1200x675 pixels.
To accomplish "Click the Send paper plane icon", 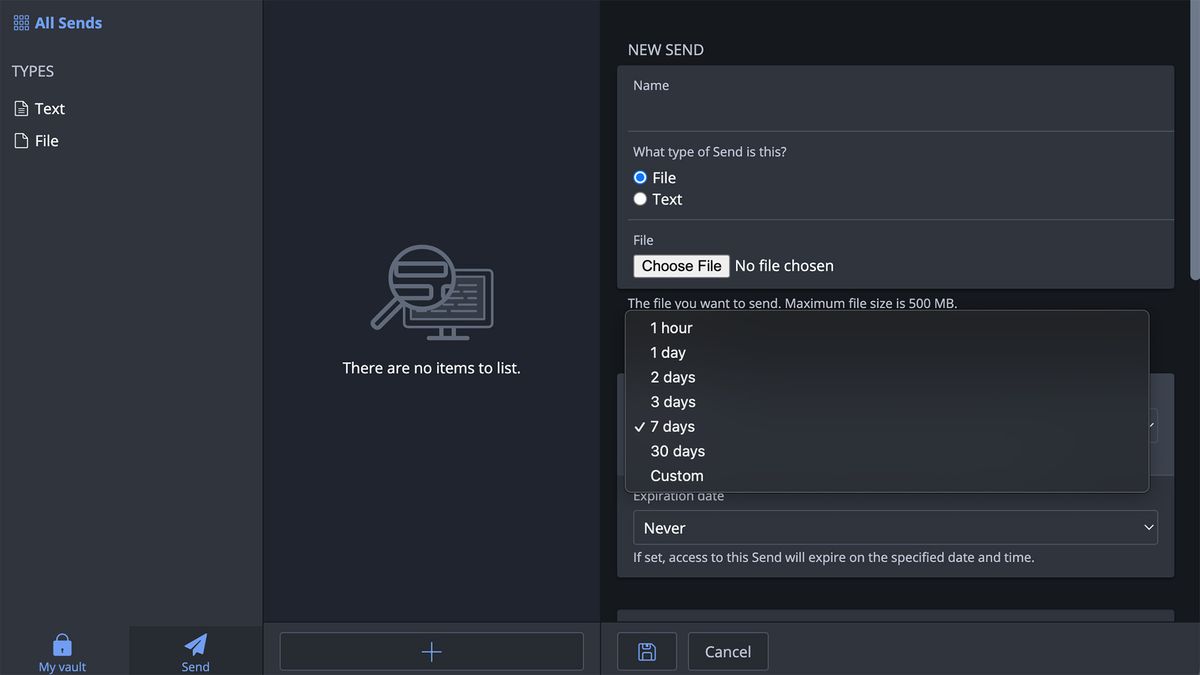I will click(195, 643).
